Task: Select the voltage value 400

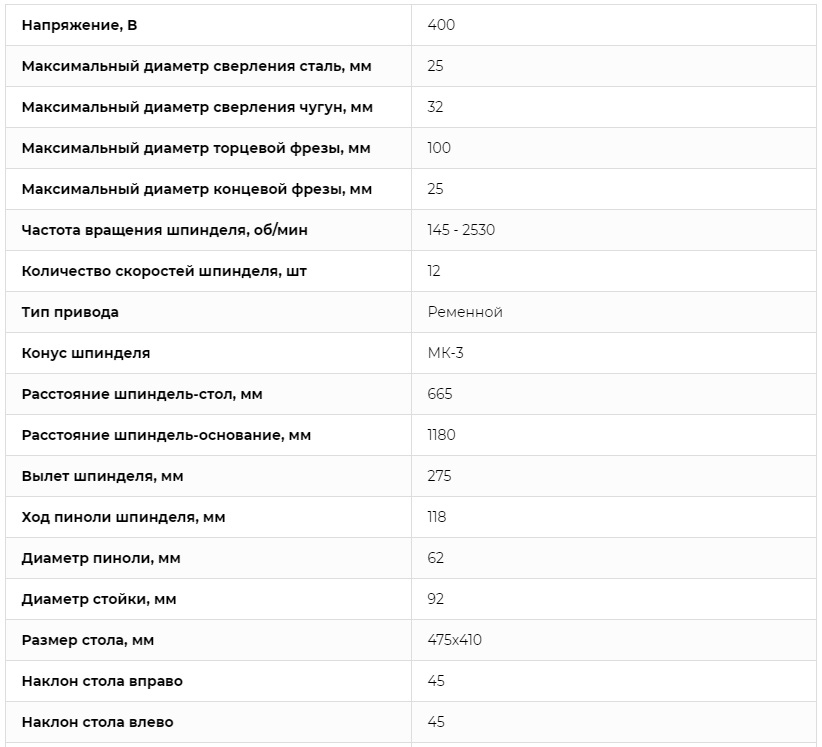Action: point(441,25)
